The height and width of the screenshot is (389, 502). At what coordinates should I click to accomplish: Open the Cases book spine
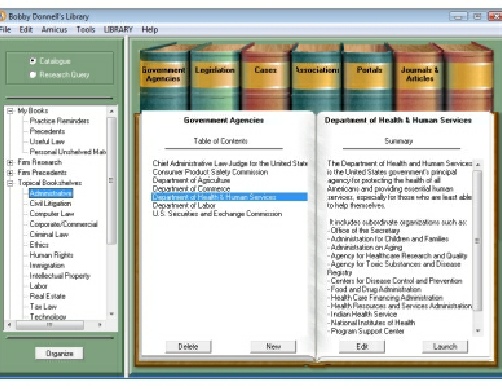point(266,77)
